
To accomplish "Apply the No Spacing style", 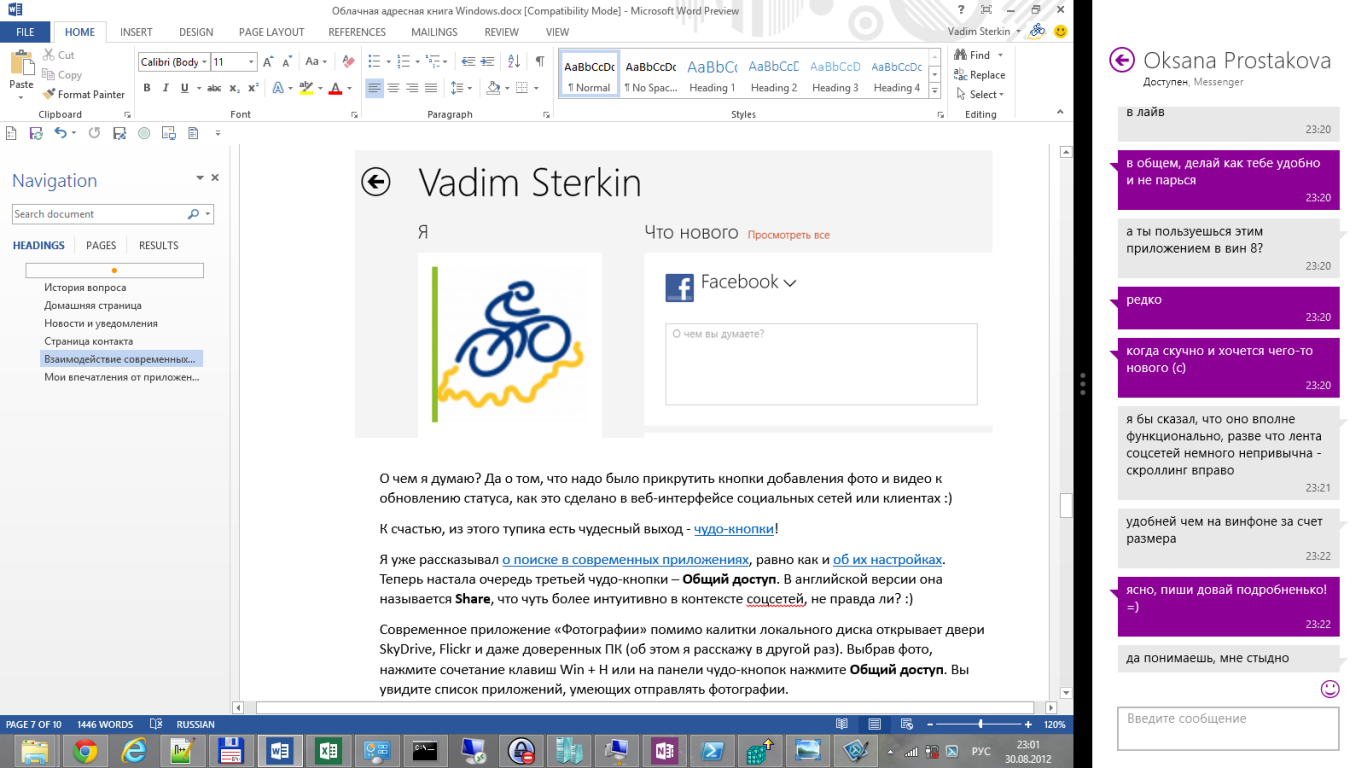I will coord(650,75).
